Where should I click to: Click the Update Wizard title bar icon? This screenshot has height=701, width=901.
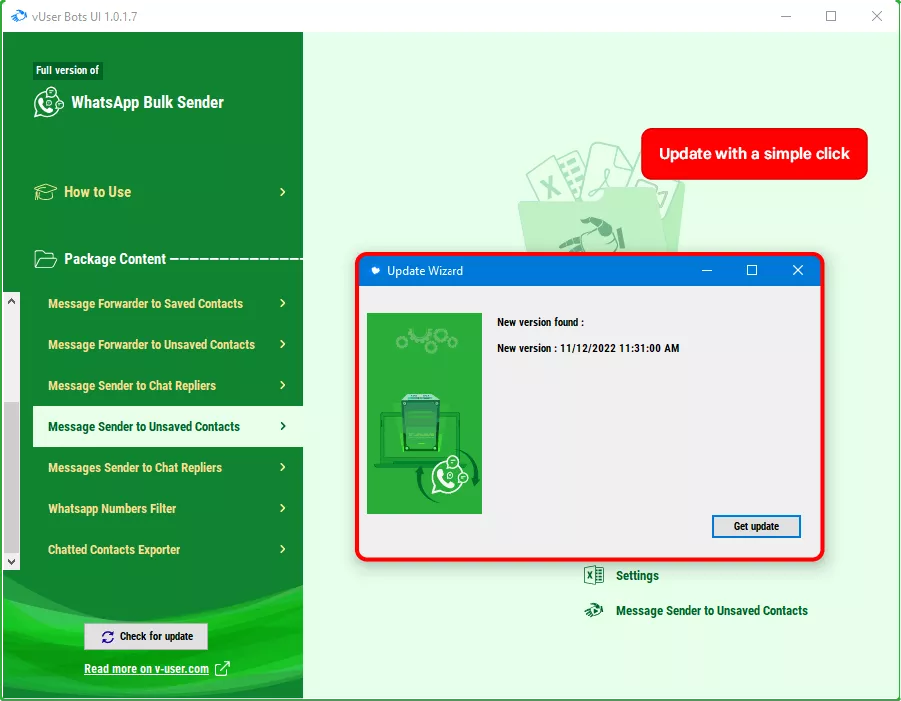375,271
